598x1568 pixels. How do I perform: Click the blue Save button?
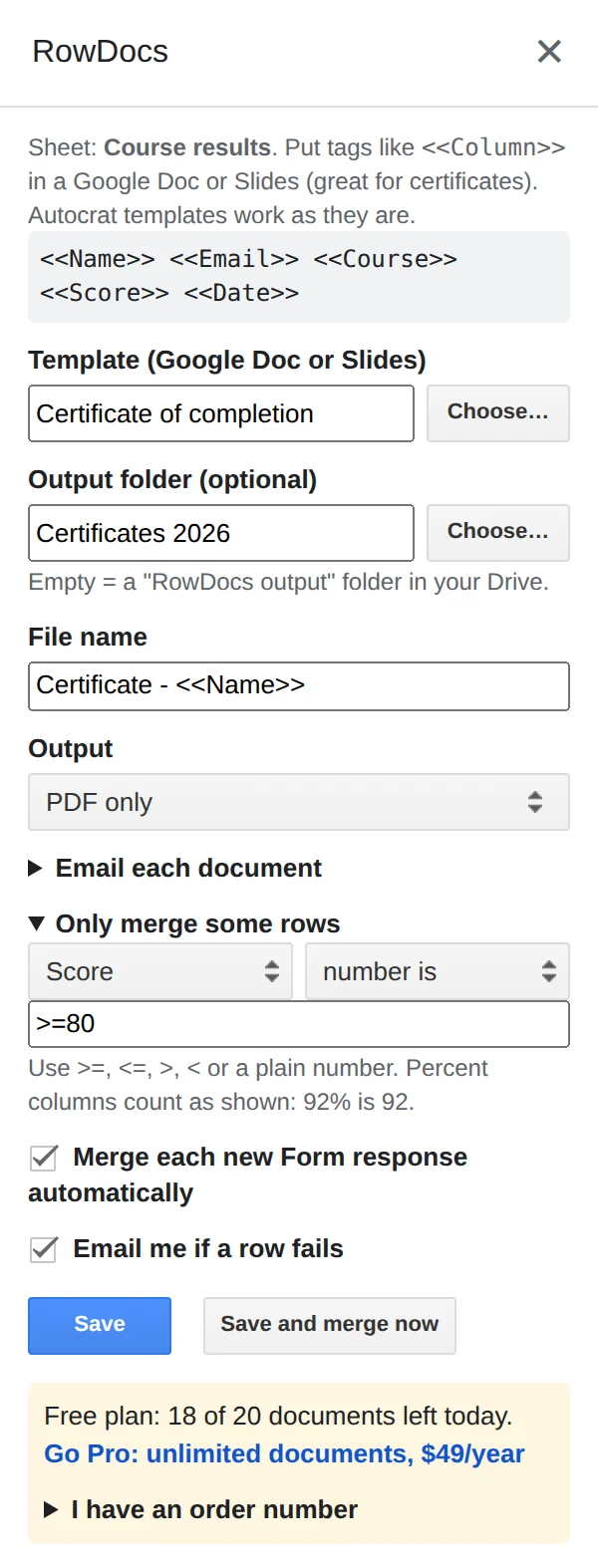[x=100, y=1325]
